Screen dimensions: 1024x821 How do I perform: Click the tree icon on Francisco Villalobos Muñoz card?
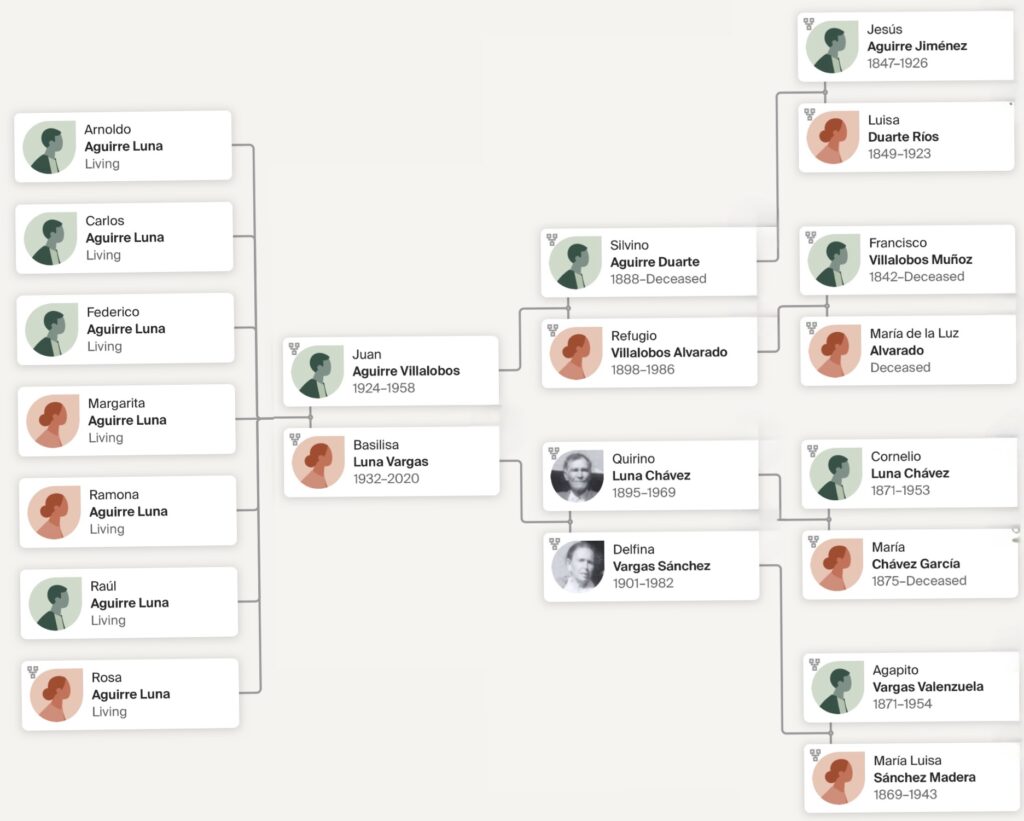(811, 238)
